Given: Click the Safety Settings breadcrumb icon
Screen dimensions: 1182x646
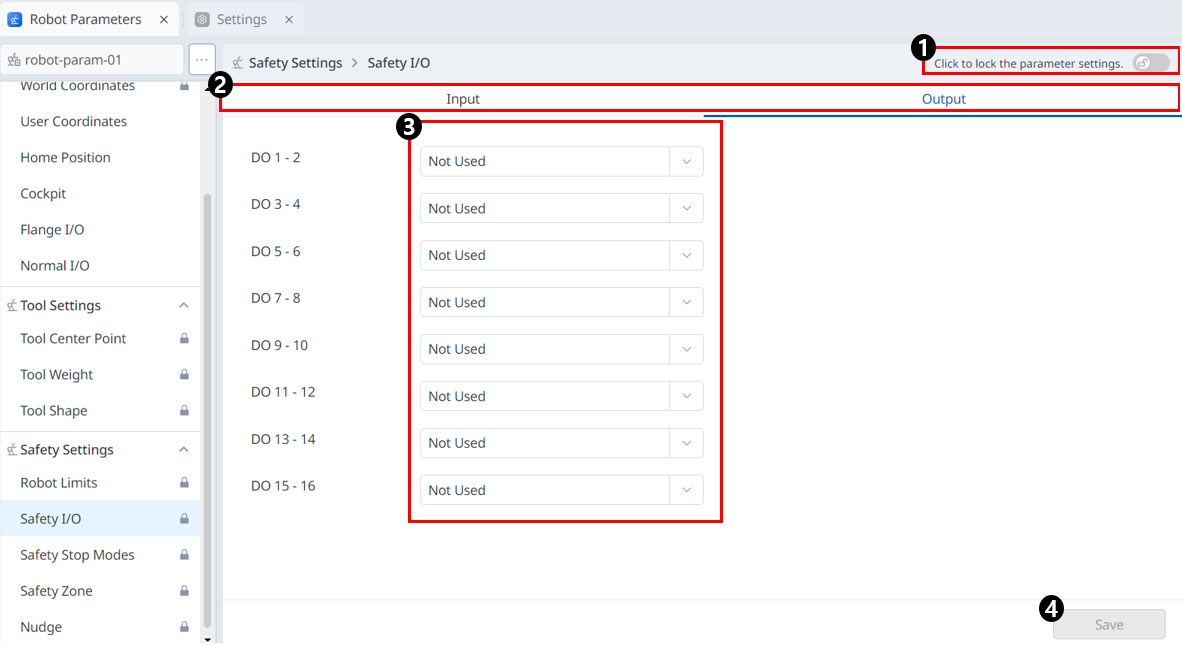Looking at the screenshot, I should click(x=238, y=63).
